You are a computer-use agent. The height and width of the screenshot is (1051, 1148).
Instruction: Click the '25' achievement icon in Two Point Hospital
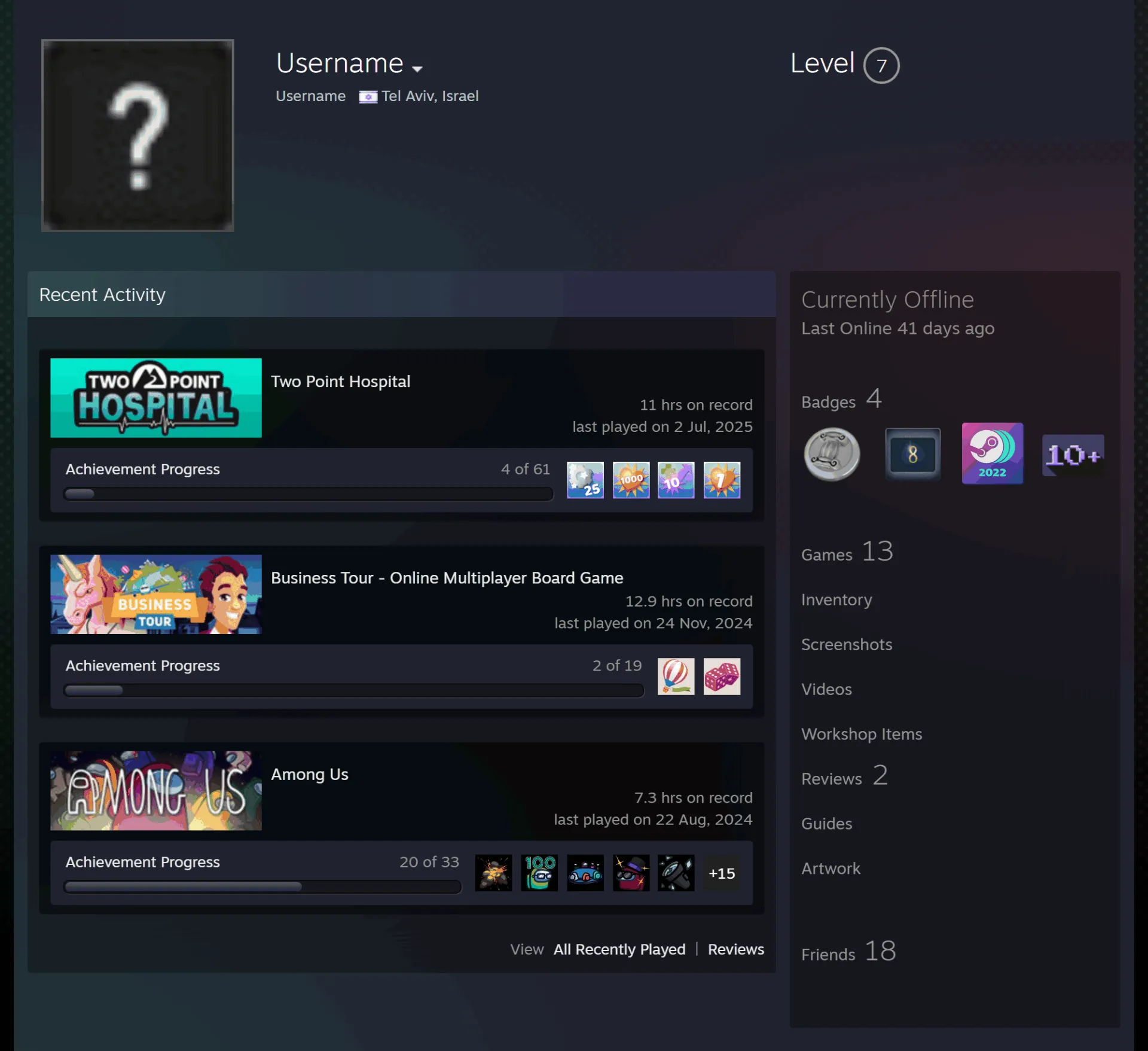[x=585, y=480]
